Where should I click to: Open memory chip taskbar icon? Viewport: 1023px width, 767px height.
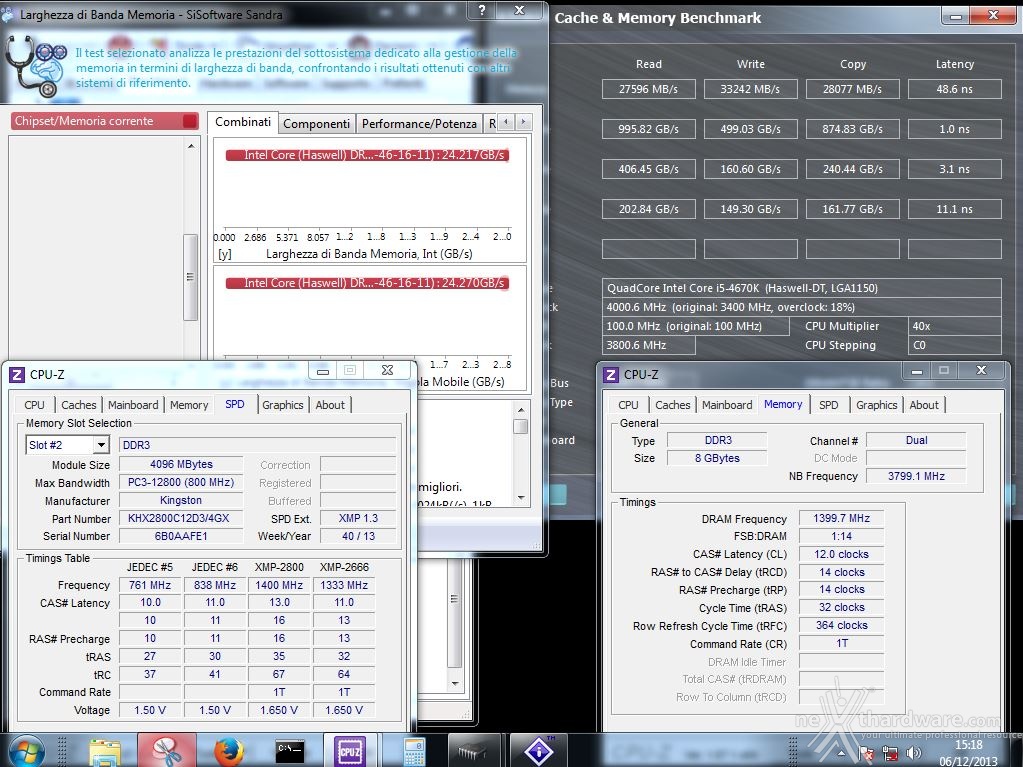472,751
